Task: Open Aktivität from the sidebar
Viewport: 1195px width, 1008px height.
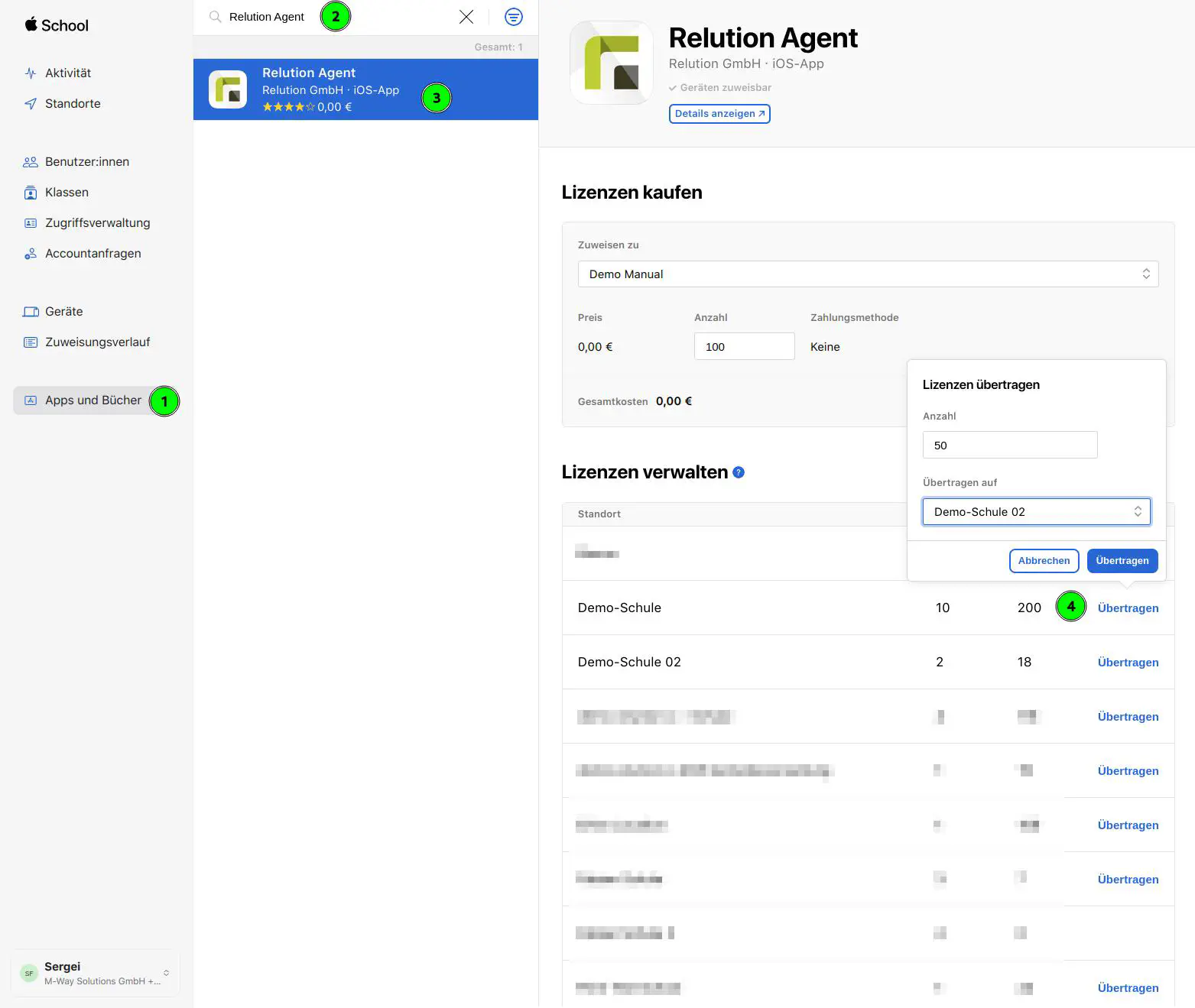Action: click(68, 73)
